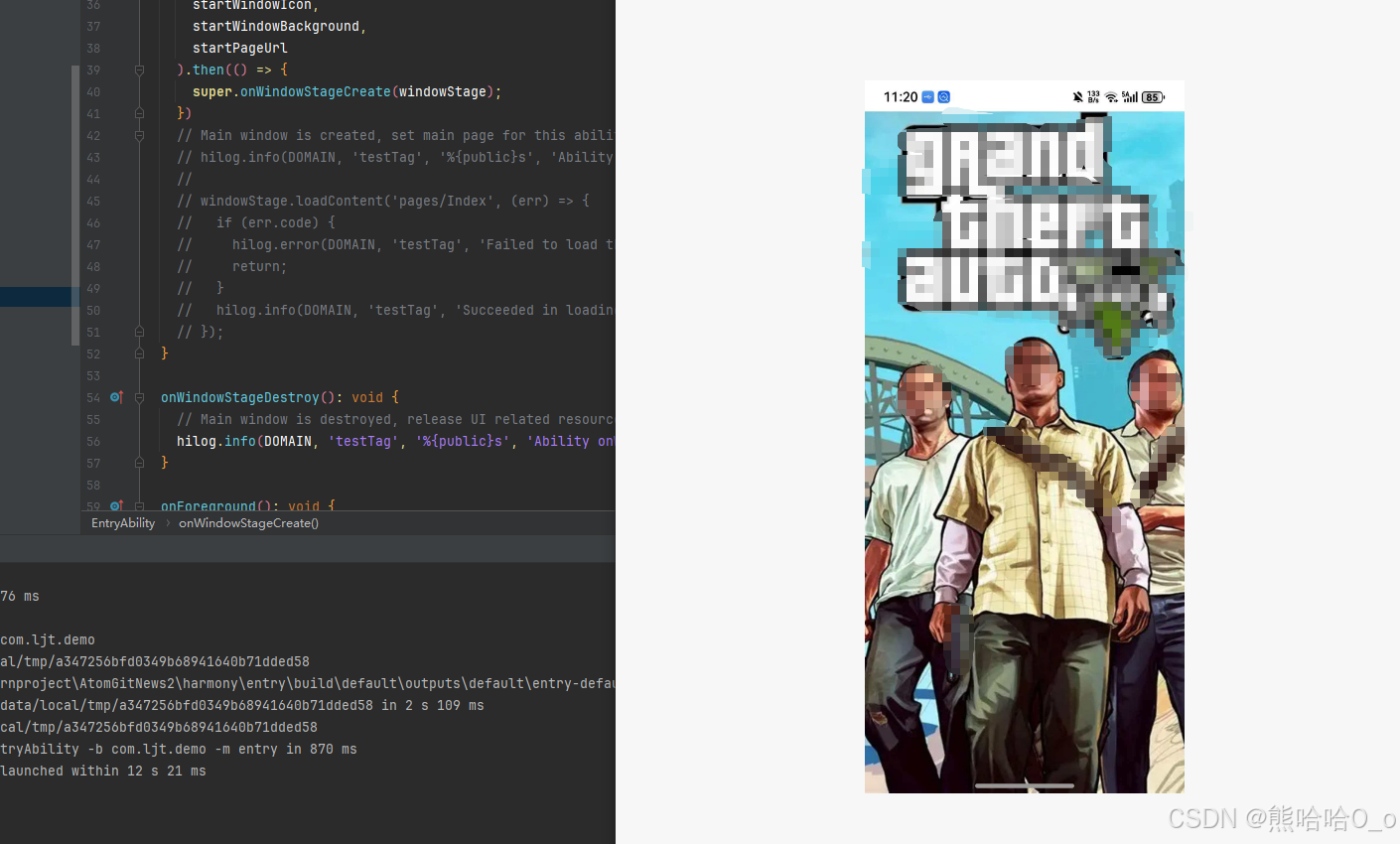Collapse the onWindowStageDestroy method at line 54
This screenshot has width=1400, height=844.
(x=139, y=397)
